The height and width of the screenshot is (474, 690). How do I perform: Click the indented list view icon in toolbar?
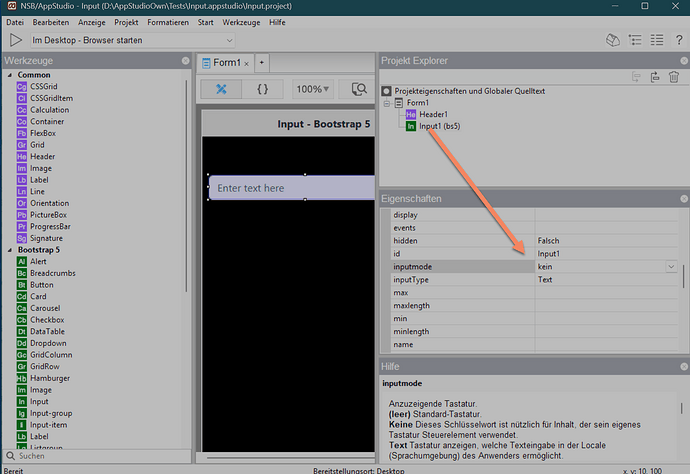tap(635, 40)
